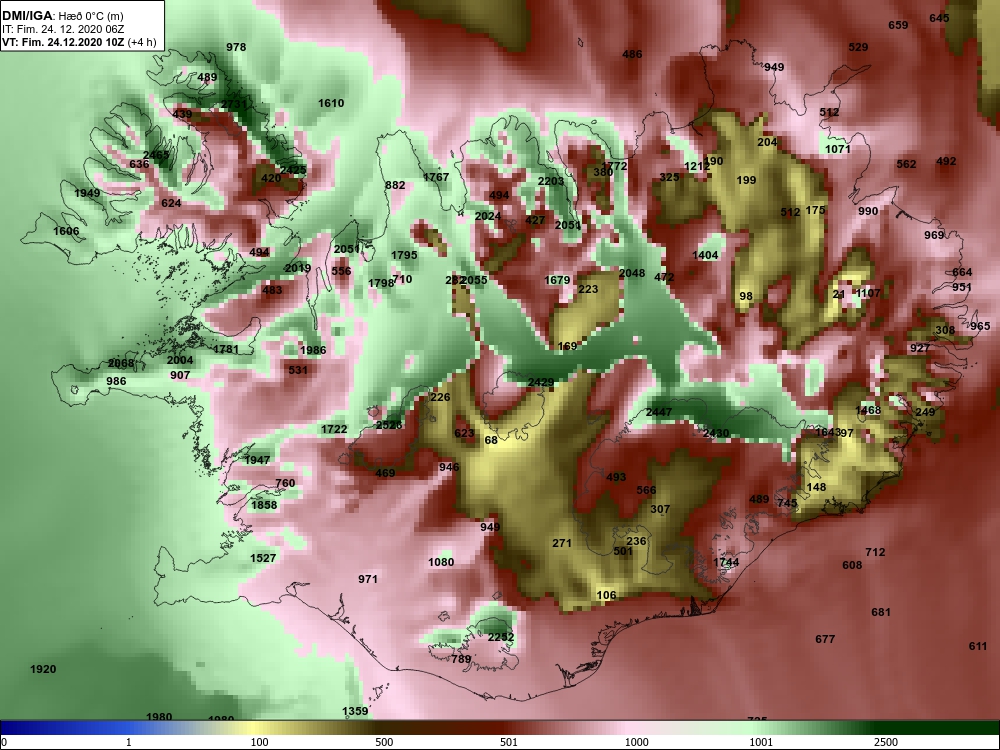Click the map value '1606'
Screen dimensions: 1000x750
(x=66, y=232)
